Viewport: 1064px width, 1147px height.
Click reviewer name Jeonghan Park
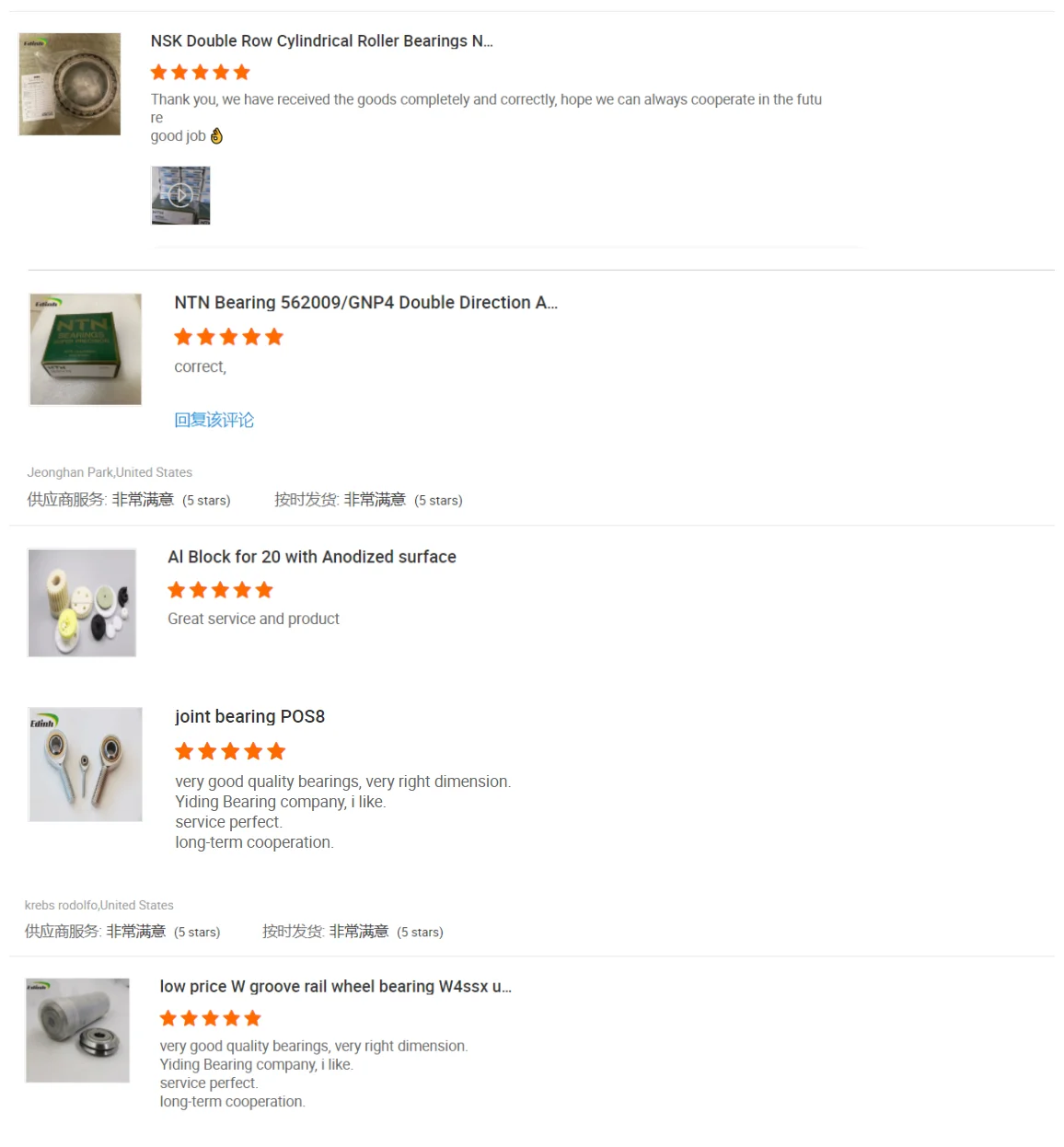tap(70, 472)
